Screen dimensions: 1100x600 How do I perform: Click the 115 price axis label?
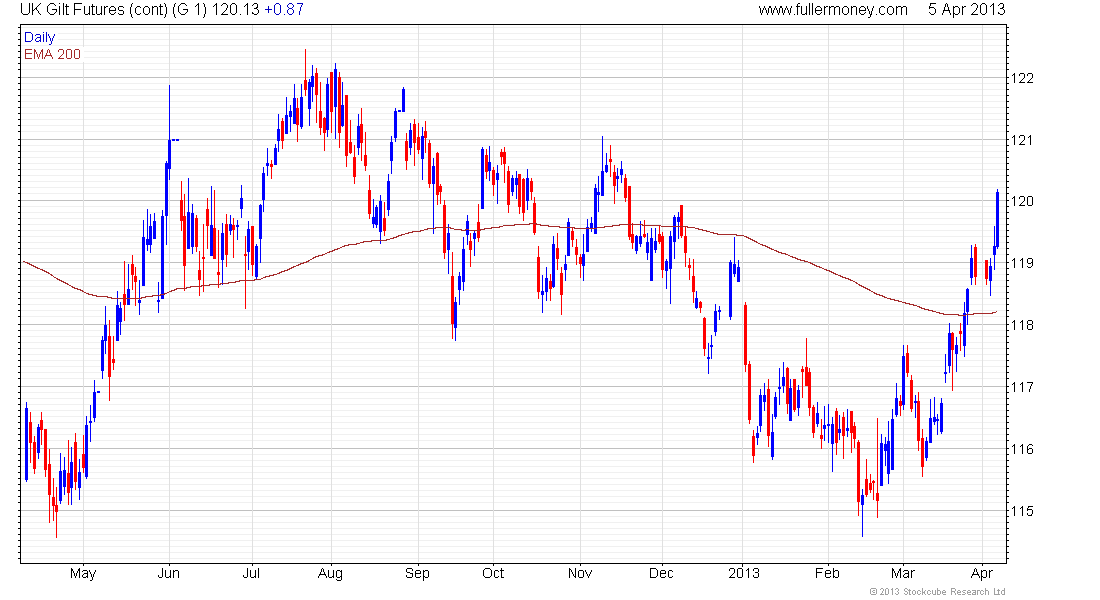1022,511
